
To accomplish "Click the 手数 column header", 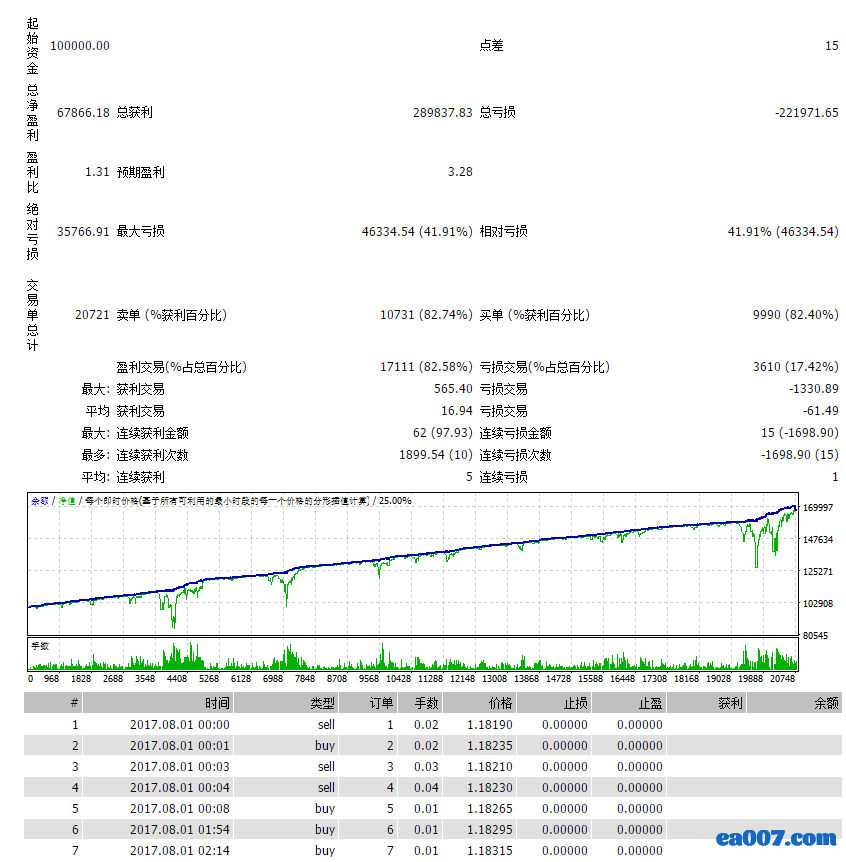I will click(x=426, y=703).
